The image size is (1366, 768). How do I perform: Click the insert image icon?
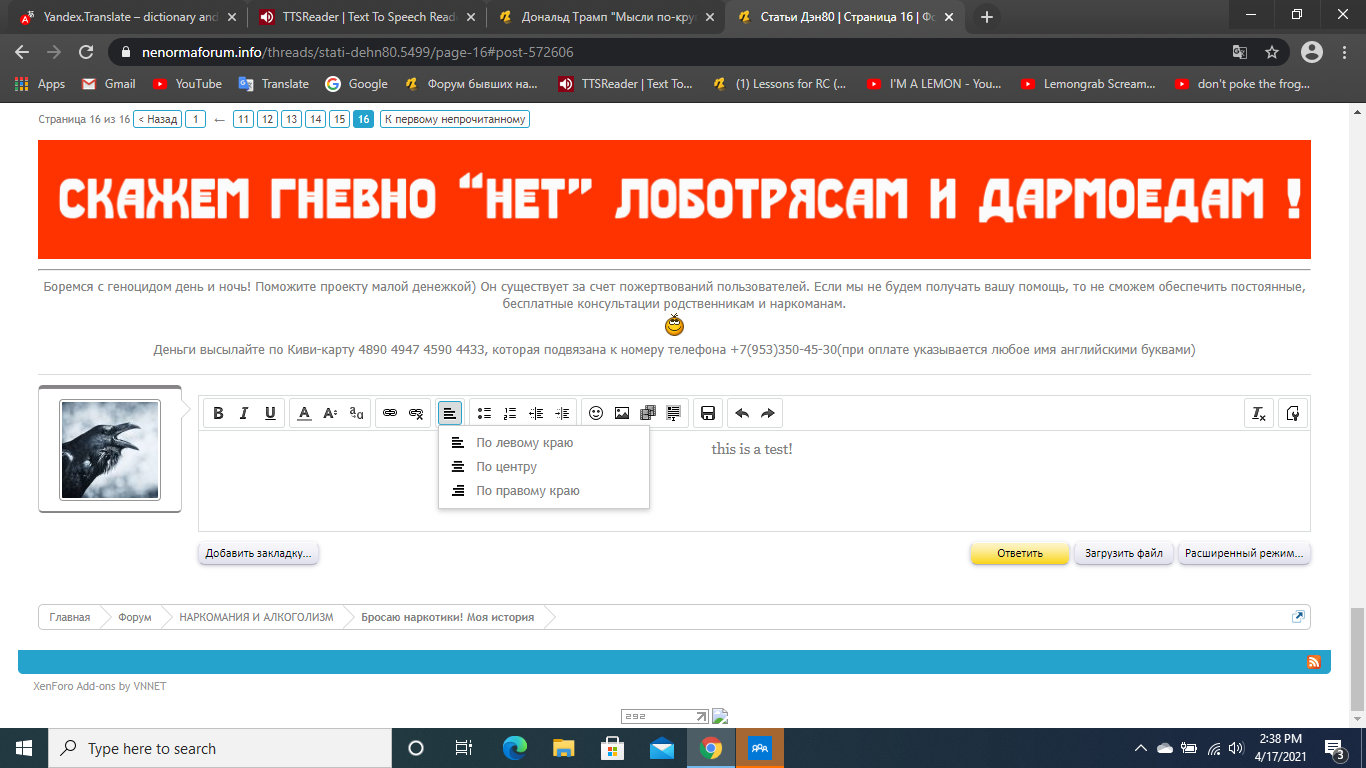622,413
